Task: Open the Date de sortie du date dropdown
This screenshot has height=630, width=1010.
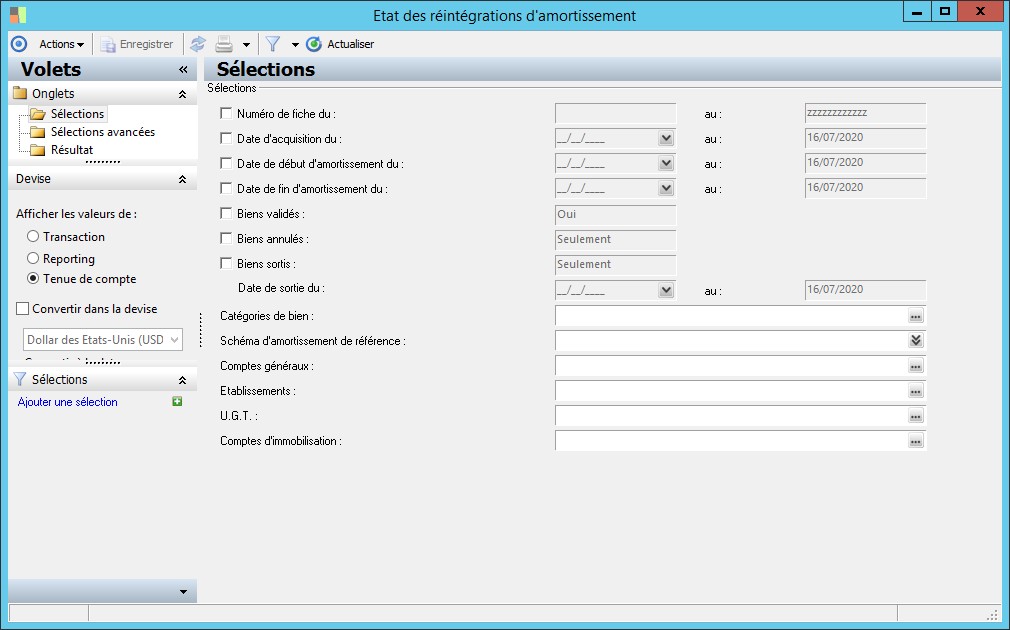Action: (666, 291)
